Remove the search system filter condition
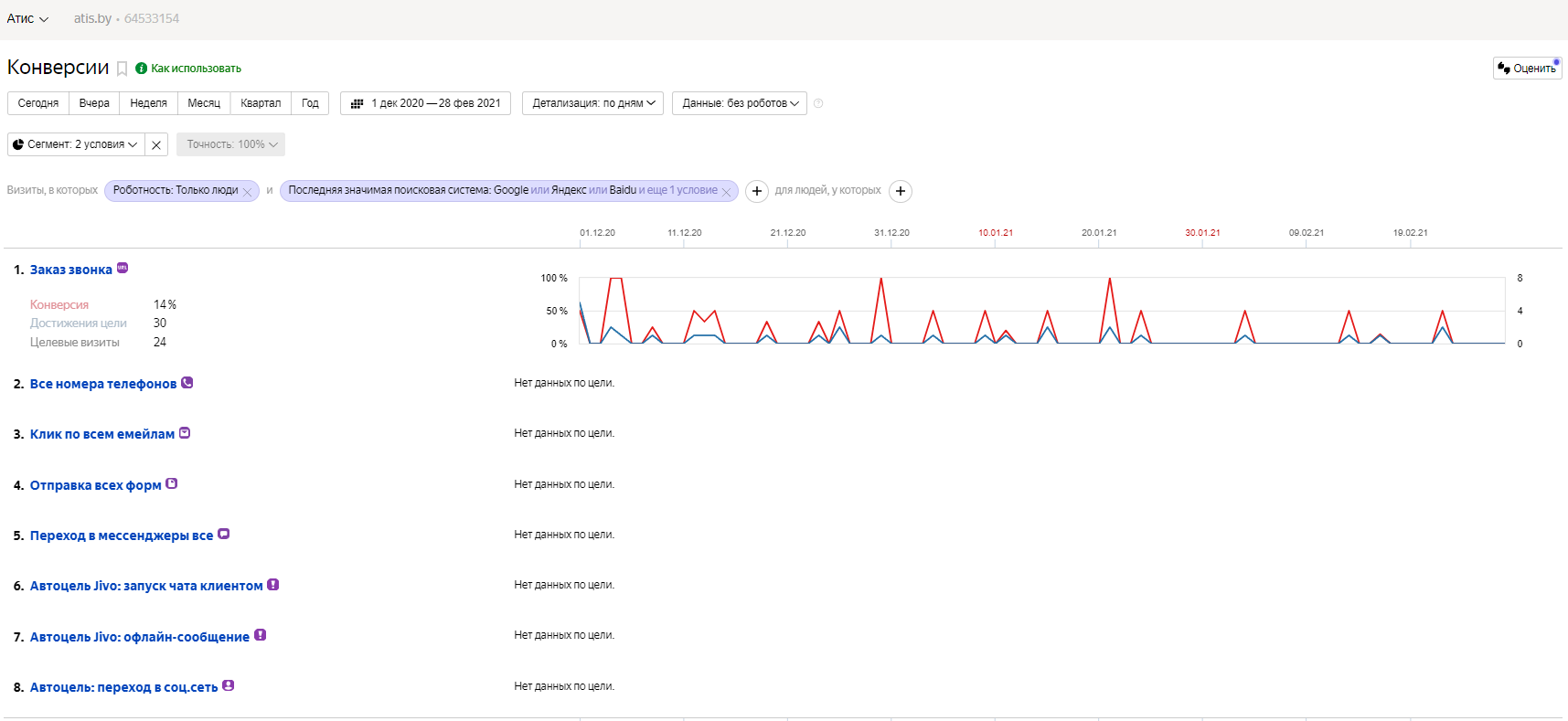This screenshot has width=1568, height=721. point(726,191)
